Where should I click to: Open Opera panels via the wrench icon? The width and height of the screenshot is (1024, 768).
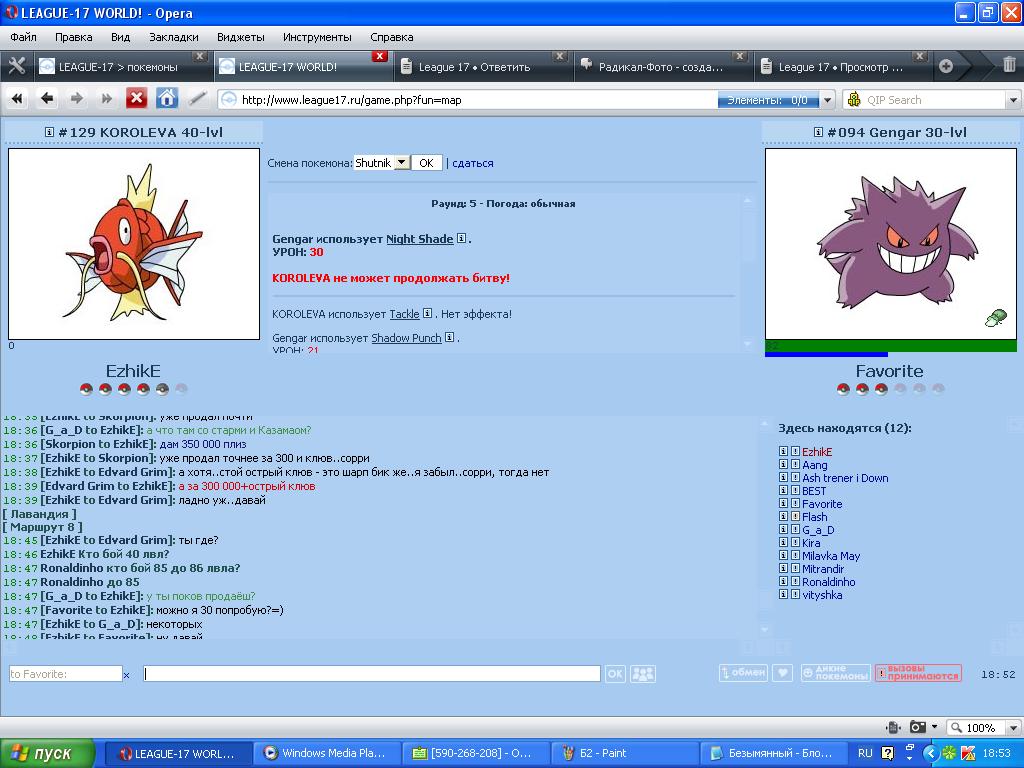(x=17, y=66)
